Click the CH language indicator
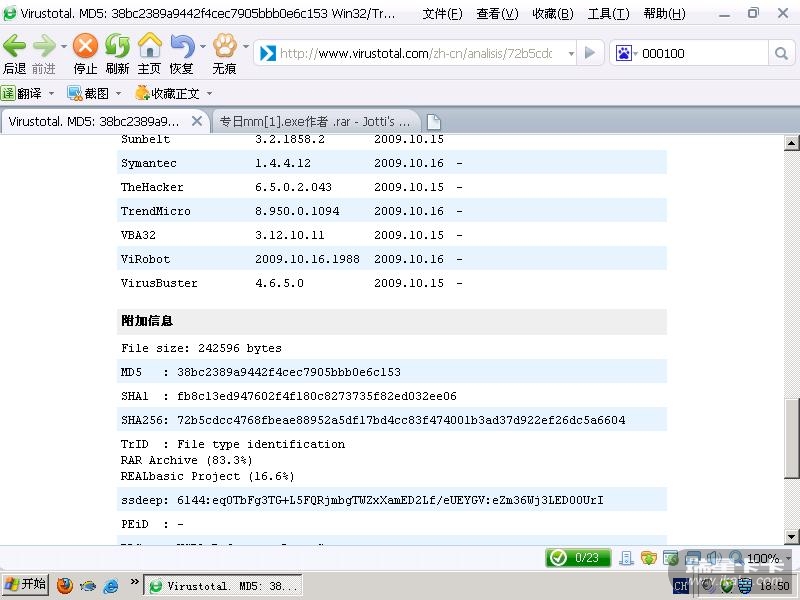Viewport: 800px width, 600px height. pyautogui.click(x=680, y=586)
